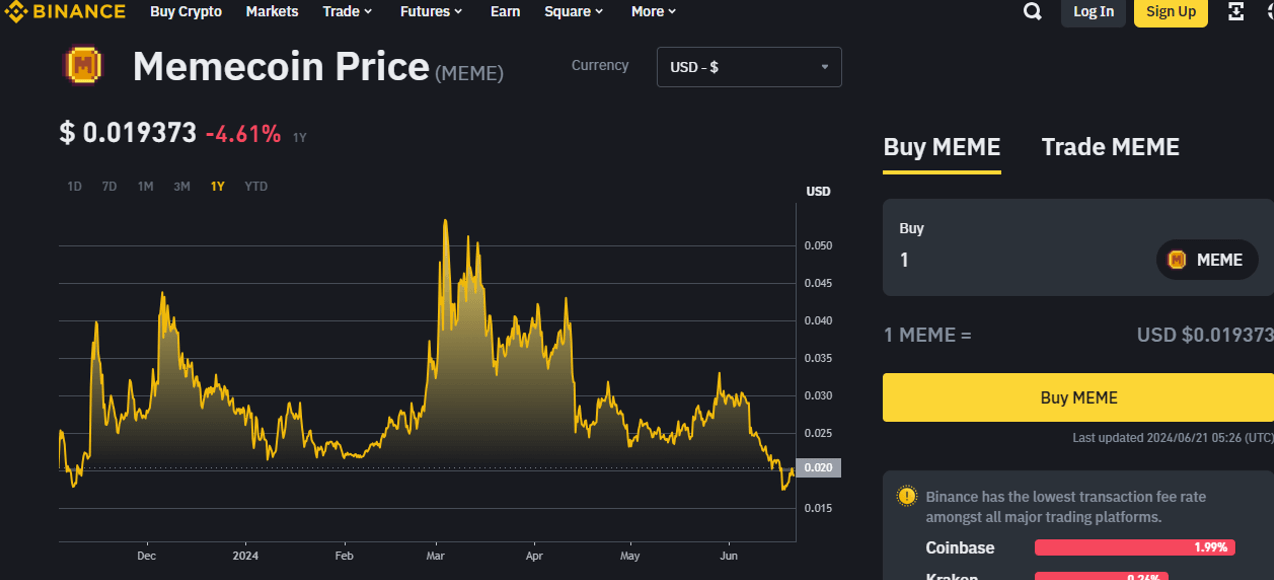
Task: Click the Sign Up button
Action: 1170,12
